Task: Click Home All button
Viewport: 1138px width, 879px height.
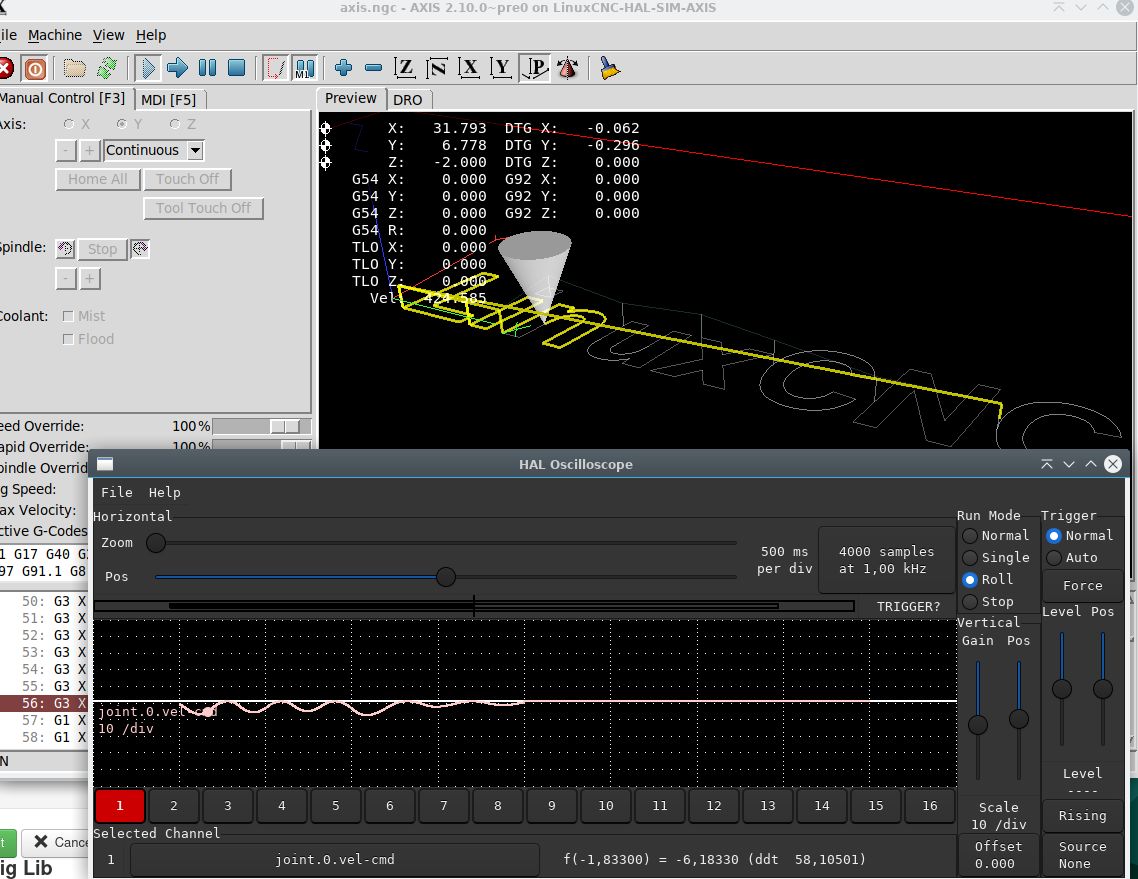Action: (97, 179)
